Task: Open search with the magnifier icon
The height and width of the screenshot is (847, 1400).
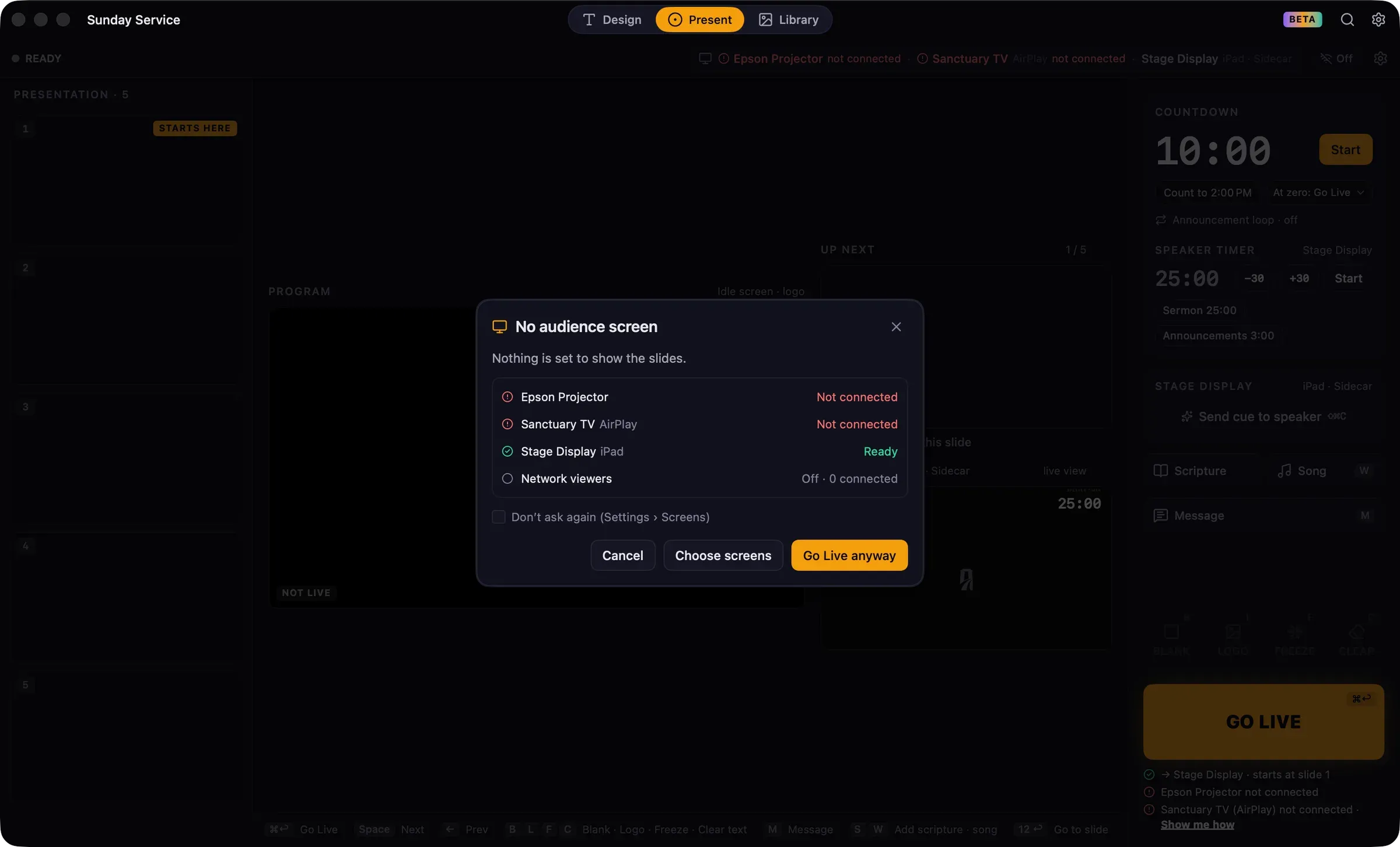Action: click(x=1347, y=20)
